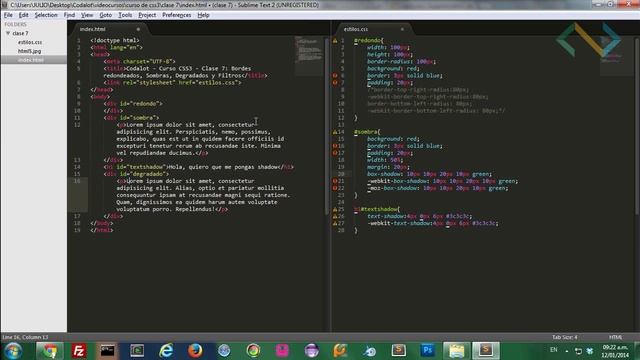Open Firefox from the taskbar
640x360 pixels.
click(x=195, y=351)
